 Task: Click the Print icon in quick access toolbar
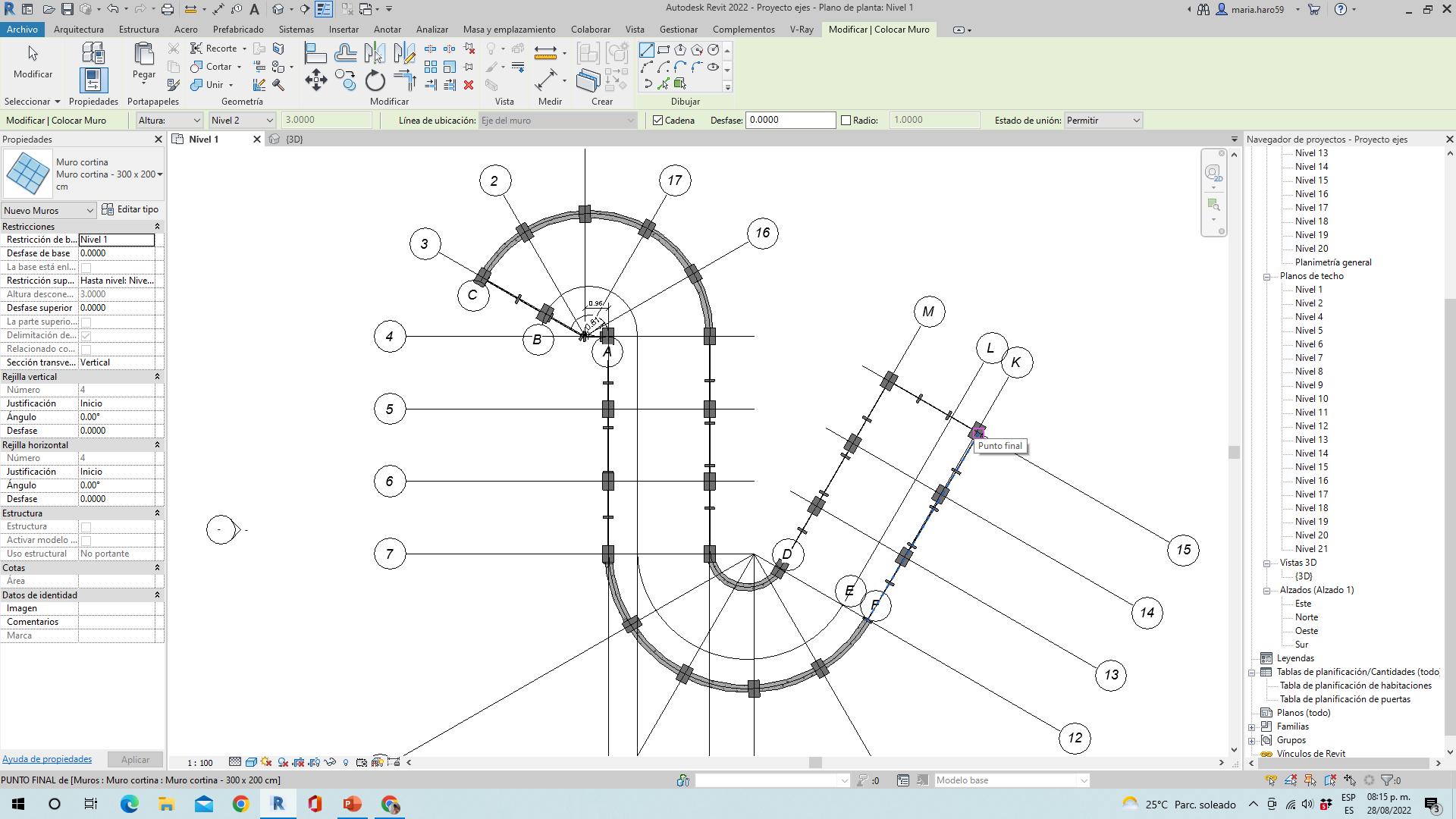pos(168,9)
